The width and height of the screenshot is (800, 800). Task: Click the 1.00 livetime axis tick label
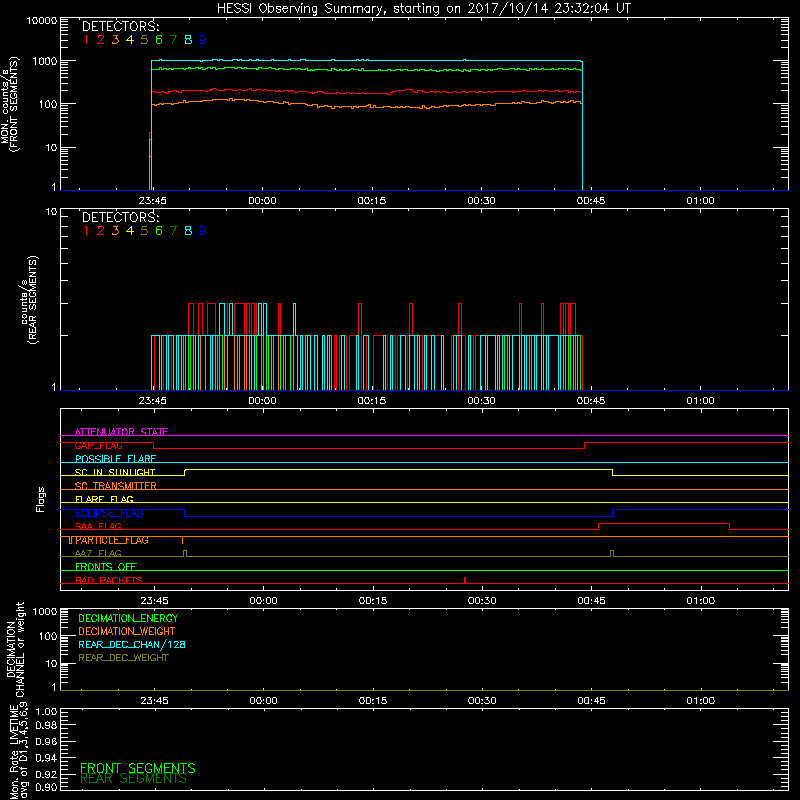click(46, 712)
